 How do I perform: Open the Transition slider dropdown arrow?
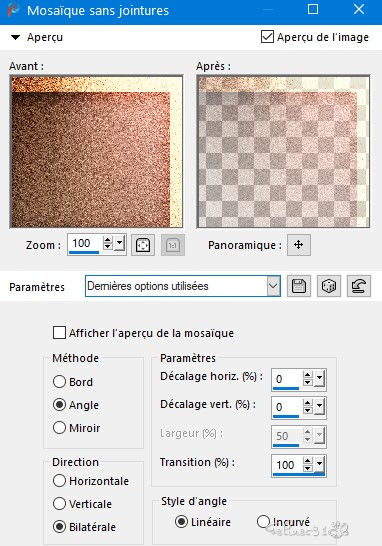(319, 464)
